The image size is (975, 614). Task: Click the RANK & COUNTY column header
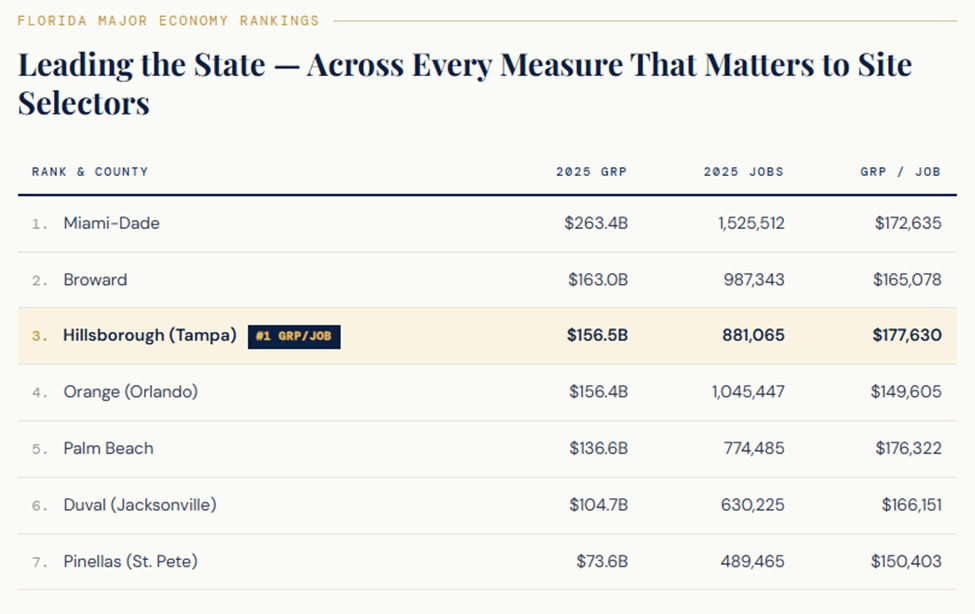coord(90,172)
